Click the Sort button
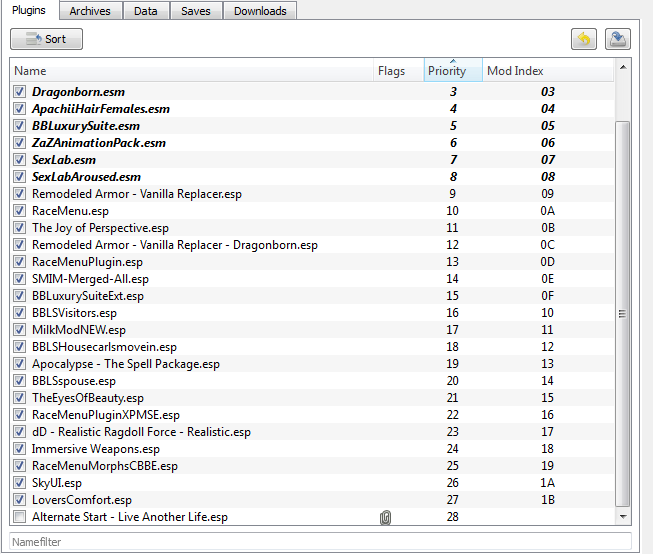 [x=46, y=39]
